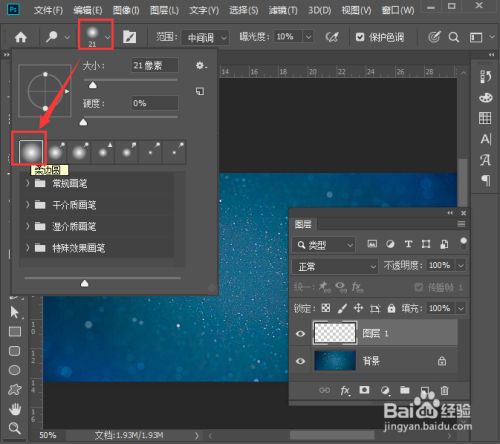
Task: Switch to the 图层 panel tab
Action: click(303, 224)
